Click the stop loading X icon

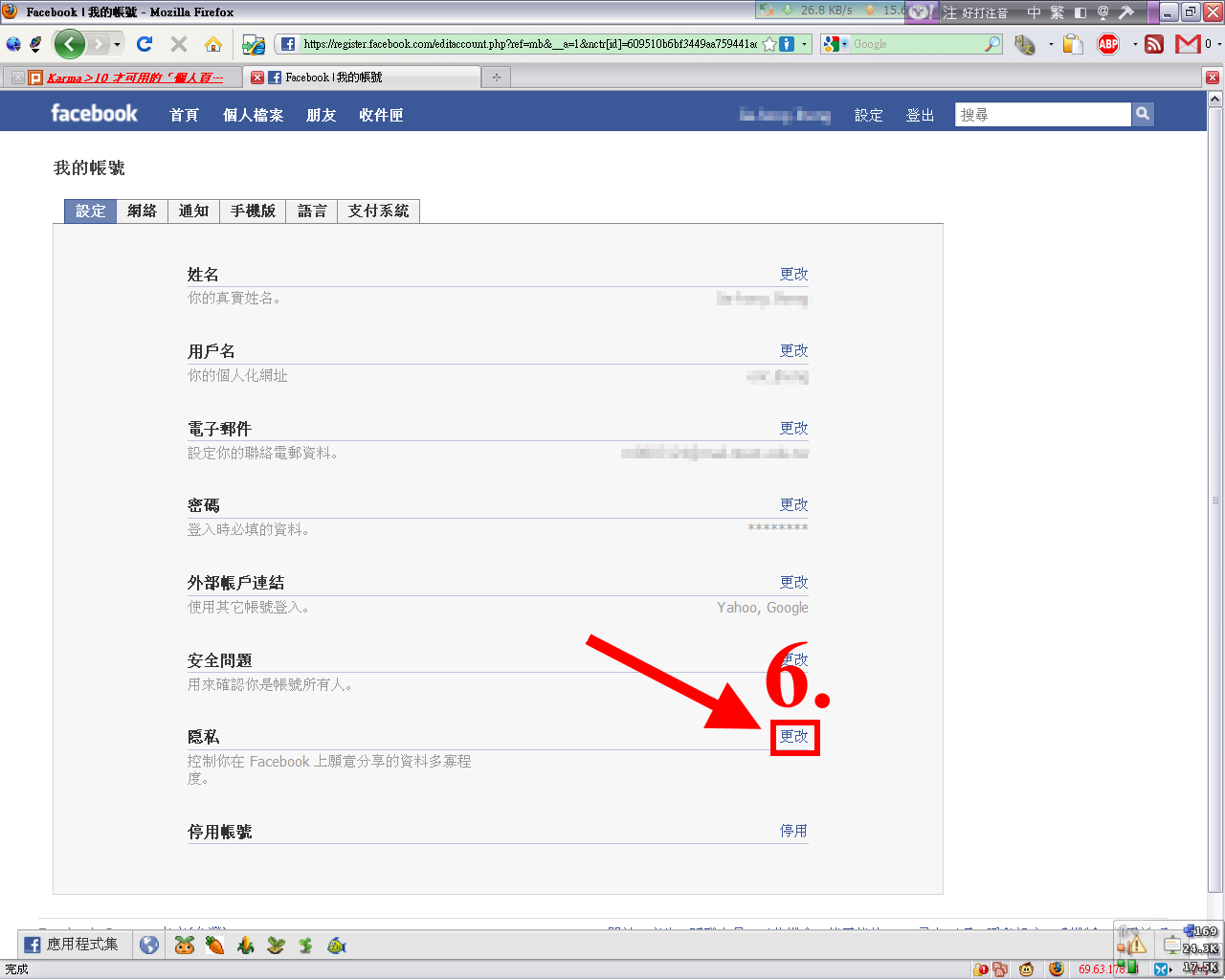[x=179, y=44]
